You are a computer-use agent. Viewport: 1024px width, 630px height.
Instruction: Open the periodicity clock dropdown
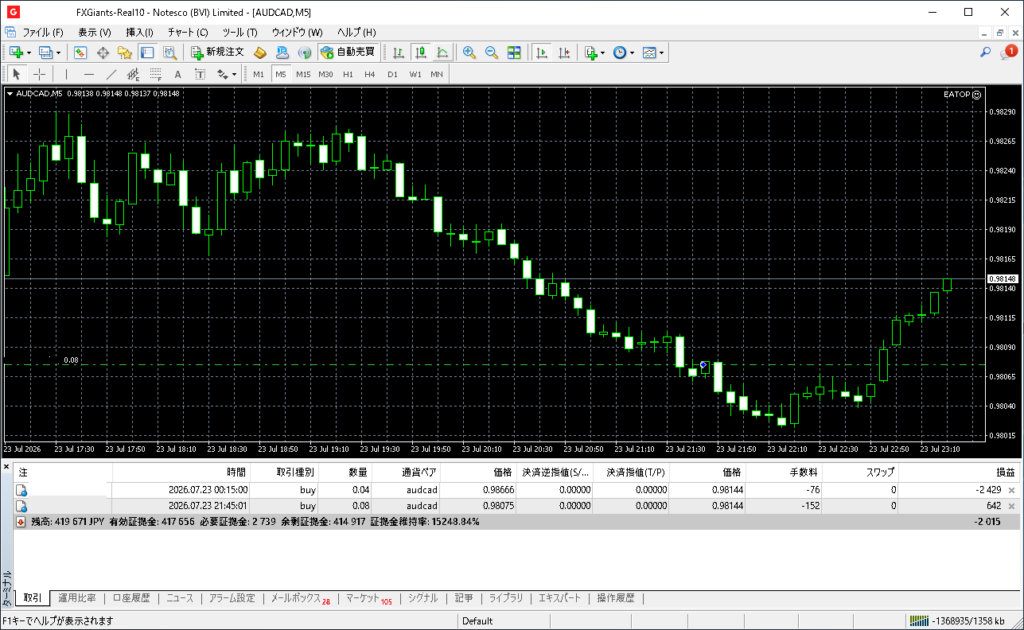624,53
